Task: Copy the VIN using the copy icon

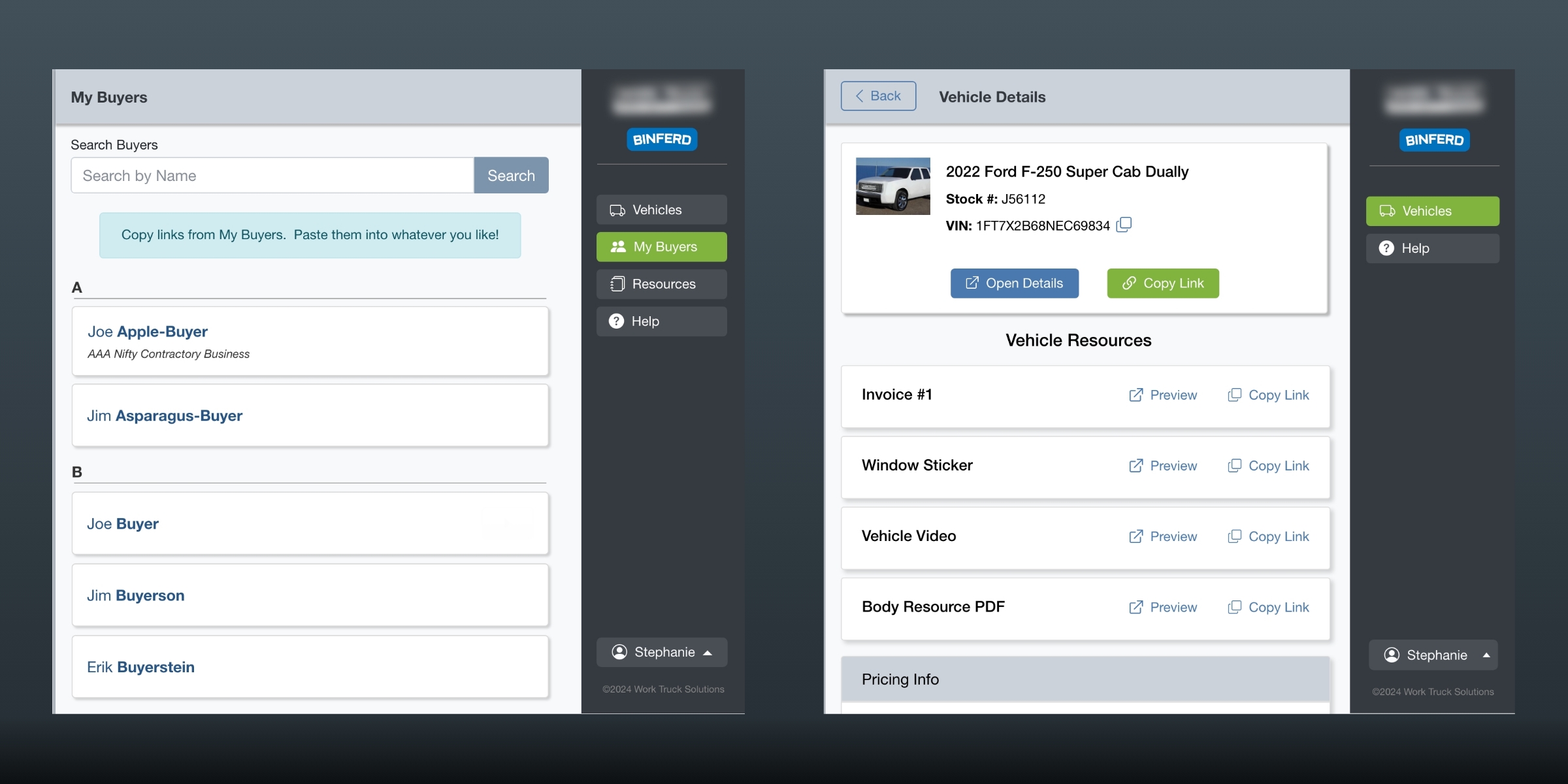Action: [x=1124, y=225]
